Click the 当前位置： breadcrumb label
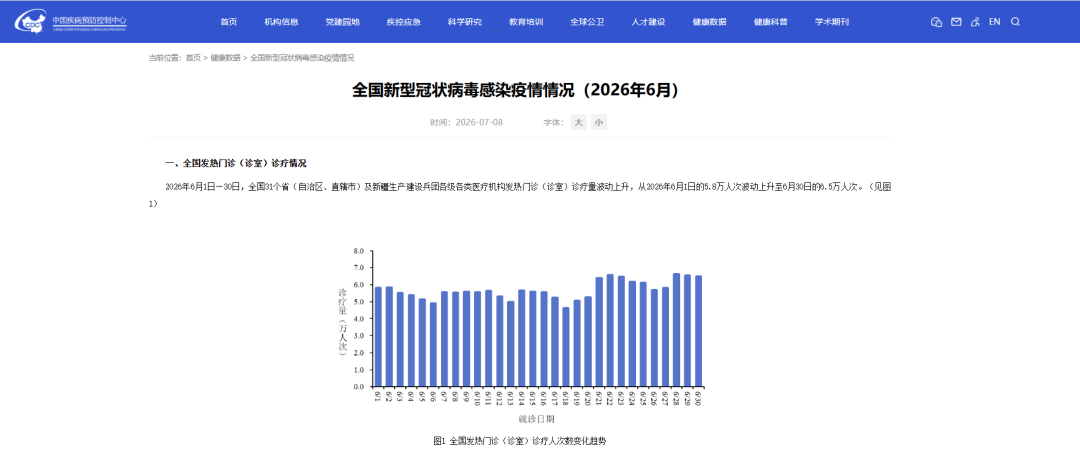This screenshot has width=1080, height=459. (166, 58)
